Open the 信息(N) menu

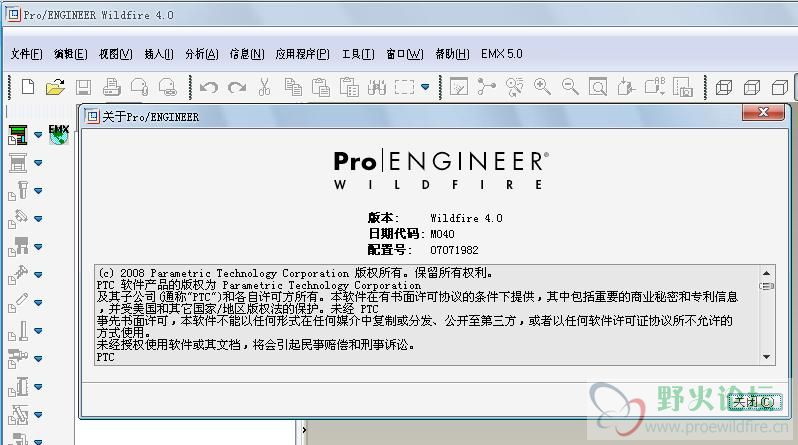coord(247,54)
